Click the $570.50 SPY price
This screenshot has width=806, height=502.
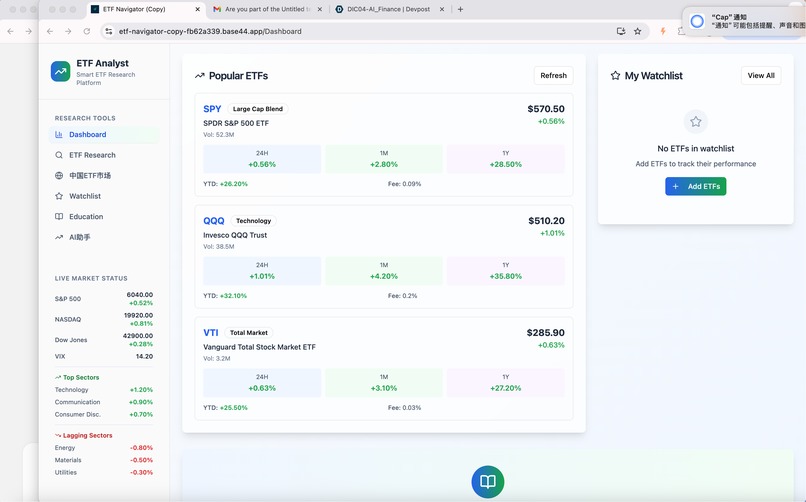coord(546,109)
